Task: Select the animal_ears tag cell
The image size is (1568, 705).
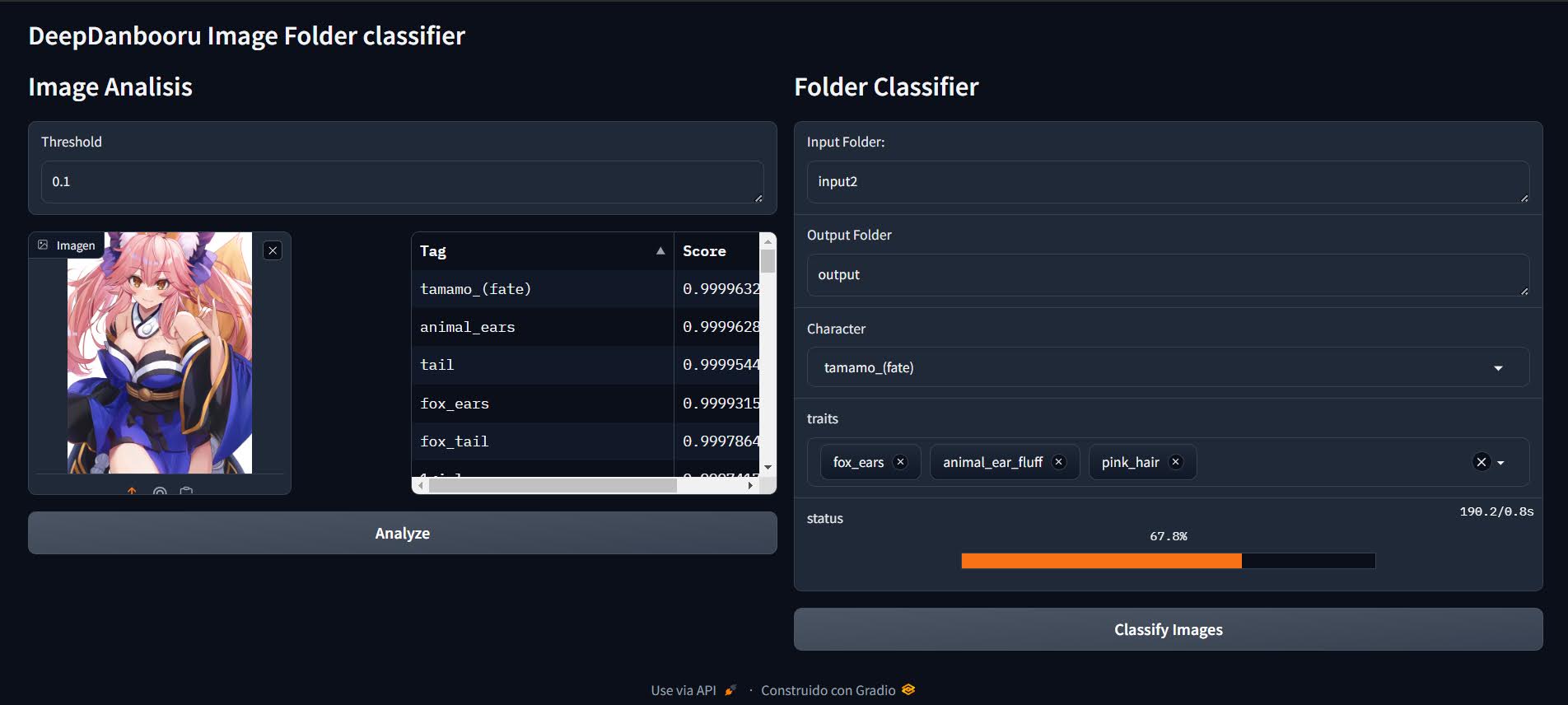Action: 543,327
